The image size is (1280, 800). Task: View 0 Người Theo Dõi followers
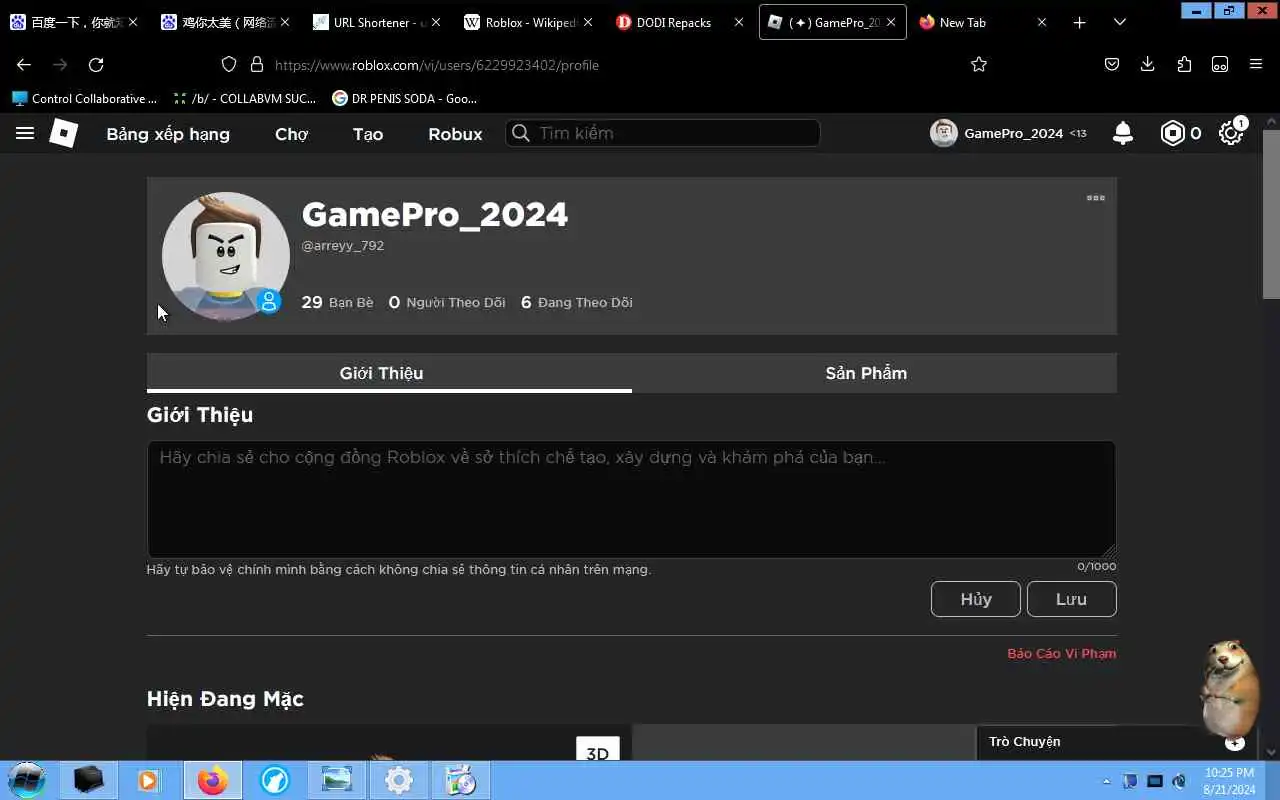[x=447, y=302]
